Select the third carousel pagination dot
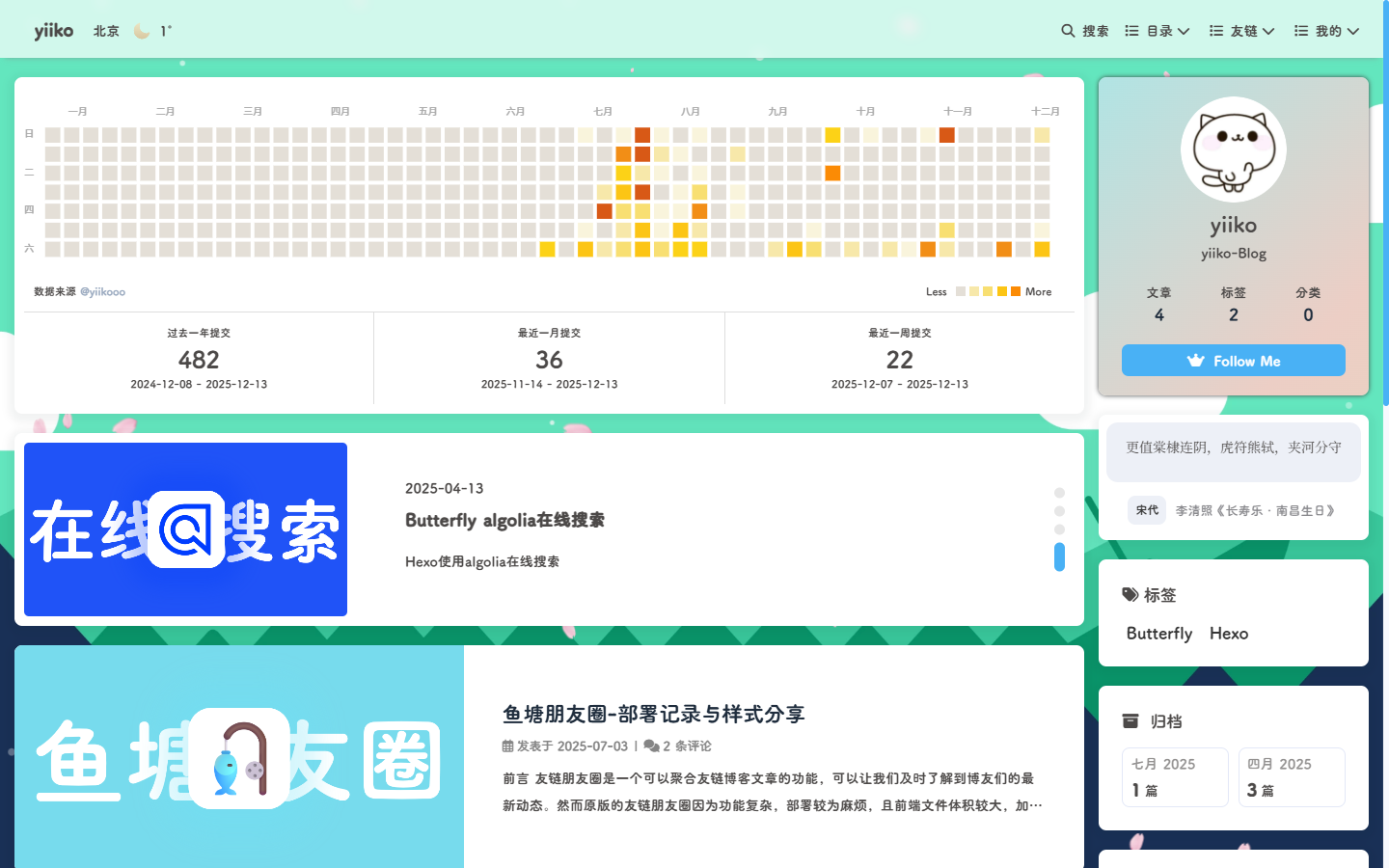Viewport: 1389px width, 868px height. click(1059, 529)
